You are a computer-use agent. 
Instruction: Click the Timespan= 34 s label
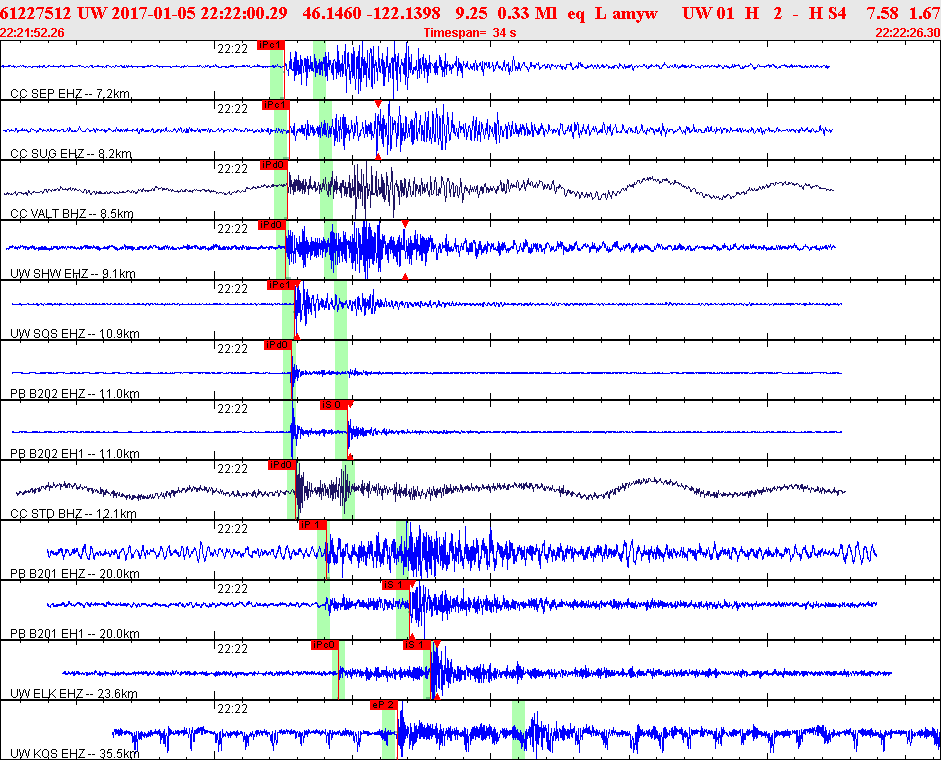point(470,33)
